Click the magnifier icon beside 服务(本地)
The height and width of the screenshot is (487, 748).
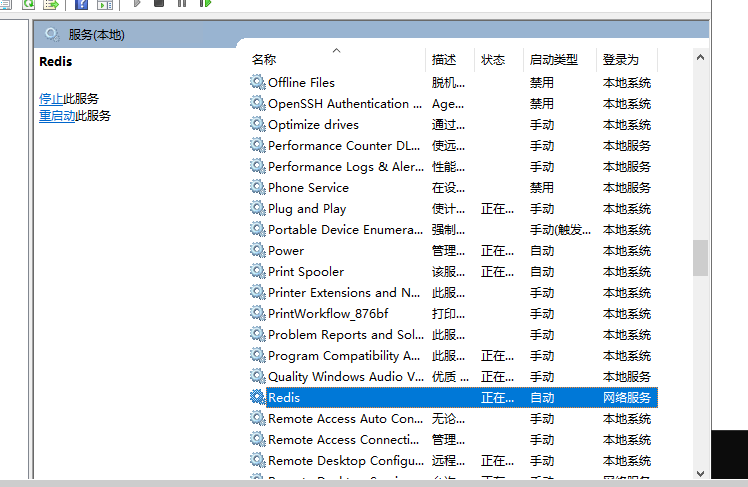point(52,34)
